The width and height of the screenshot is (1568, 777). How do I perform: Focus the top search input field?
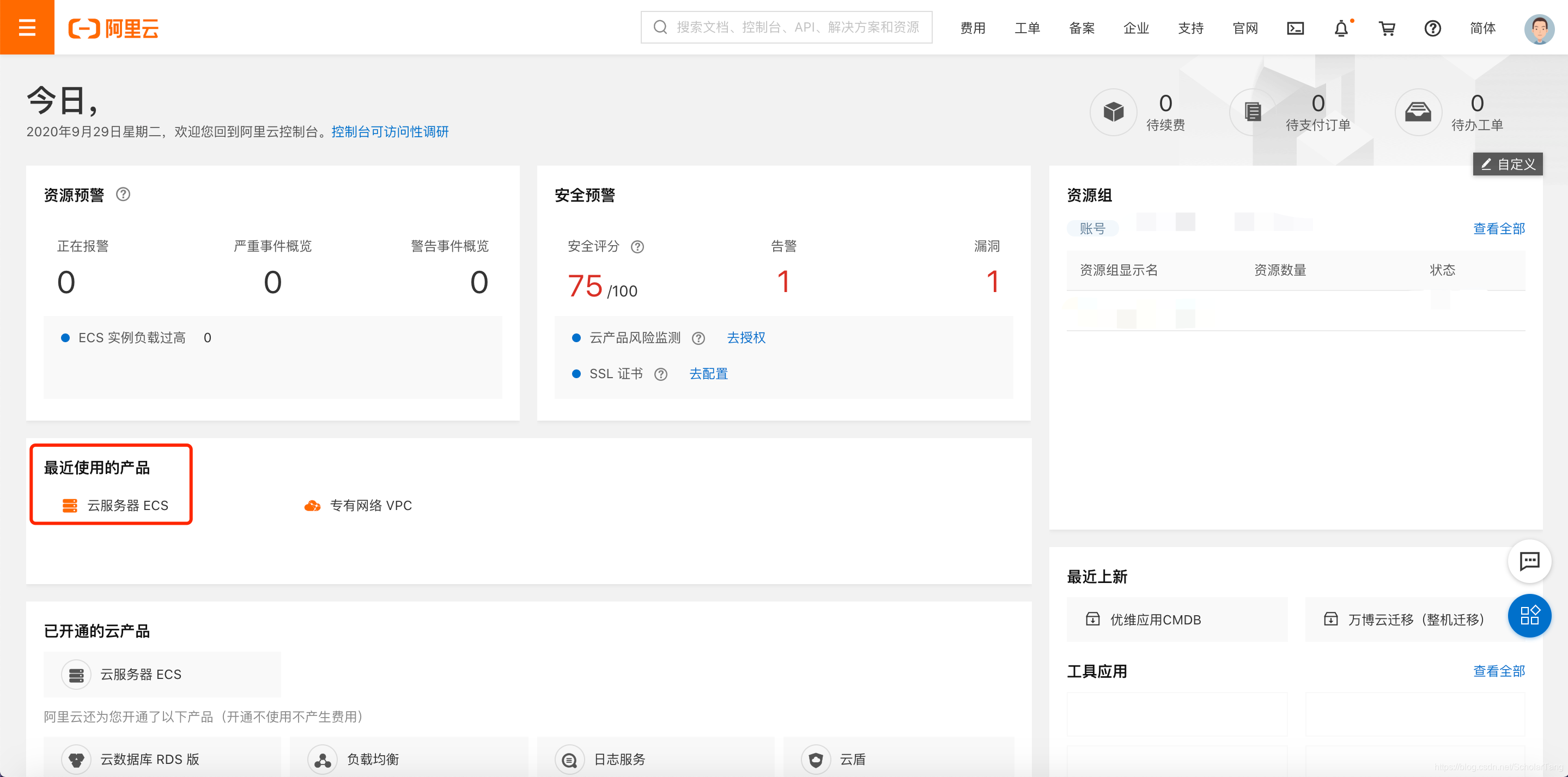click(x=797, y=27)
